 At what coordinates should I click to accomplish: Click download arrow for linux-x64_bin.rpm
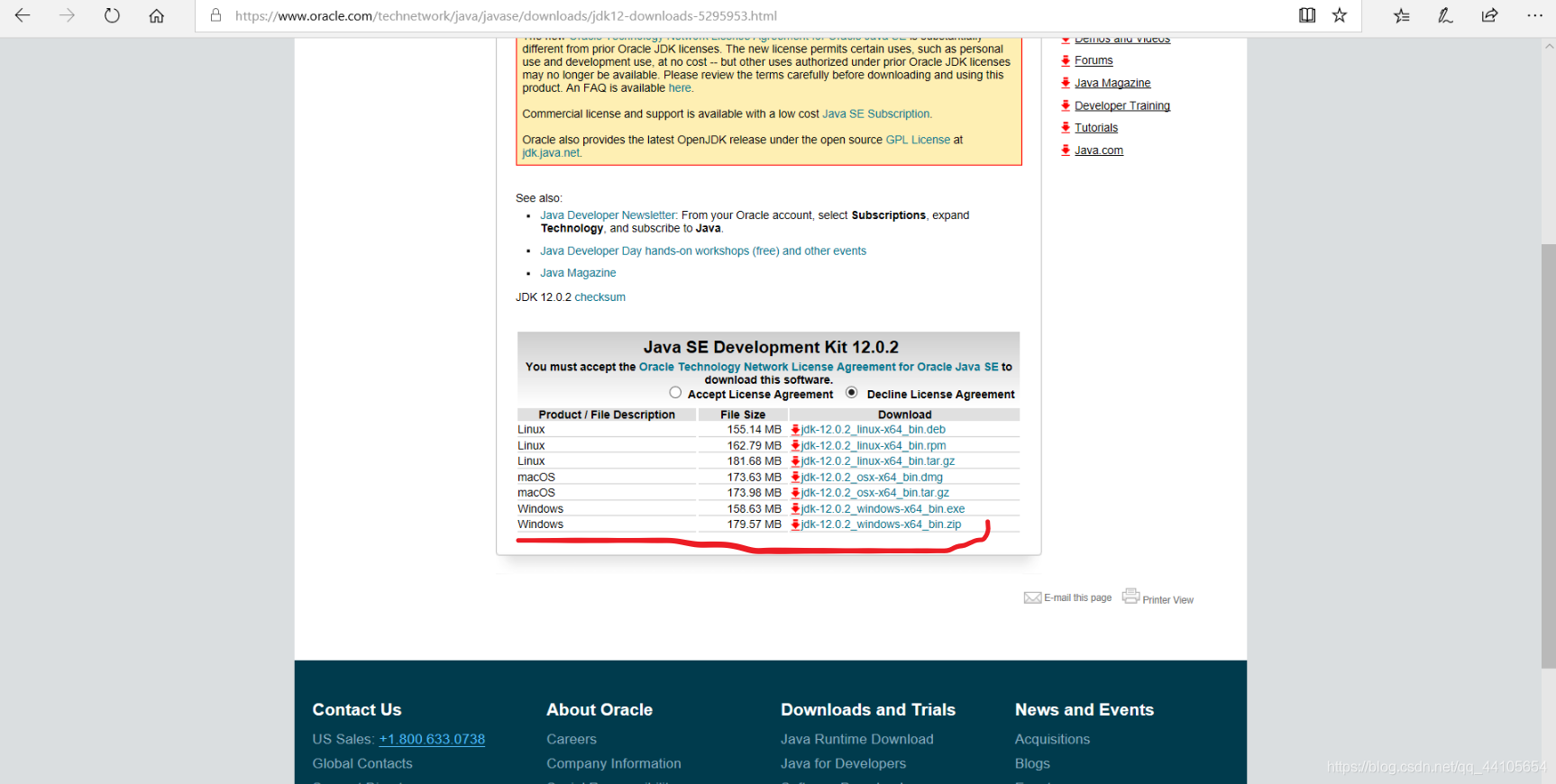pos(795,445)
